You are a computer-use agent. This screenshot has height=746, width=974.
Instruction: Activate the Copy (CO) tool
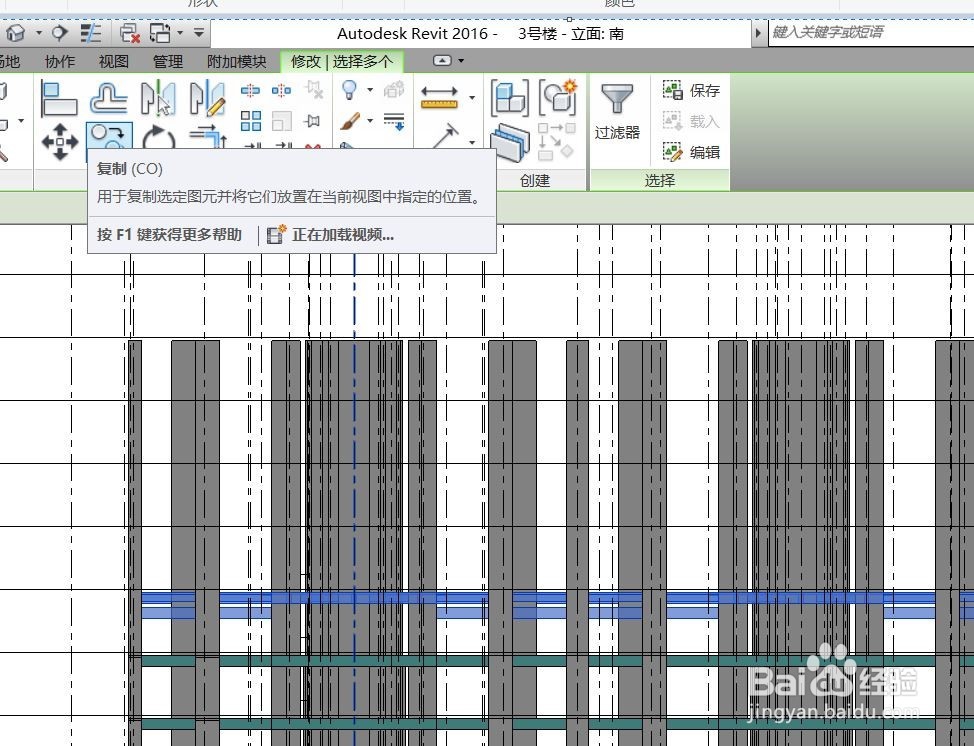tap(109, 135)
